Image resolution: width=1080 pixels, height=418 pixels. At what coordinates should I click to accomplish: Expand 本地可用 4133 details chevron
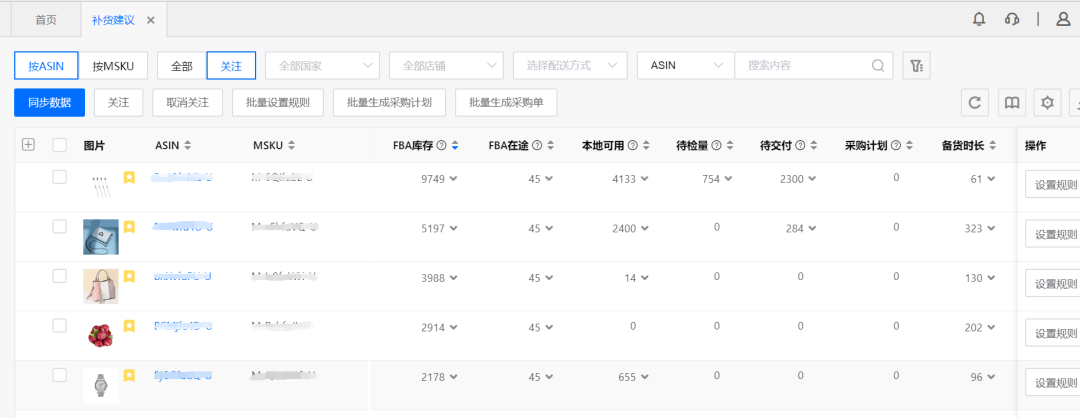tap(645, 179)
